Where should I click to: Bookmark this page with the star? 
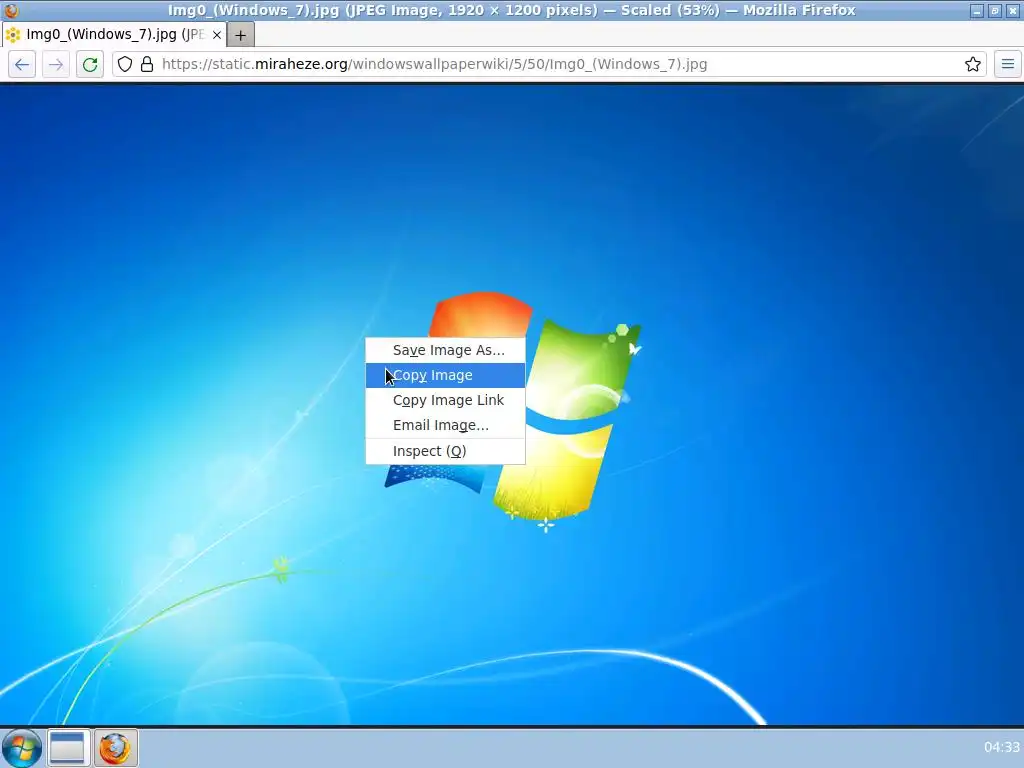click(972, 64)
